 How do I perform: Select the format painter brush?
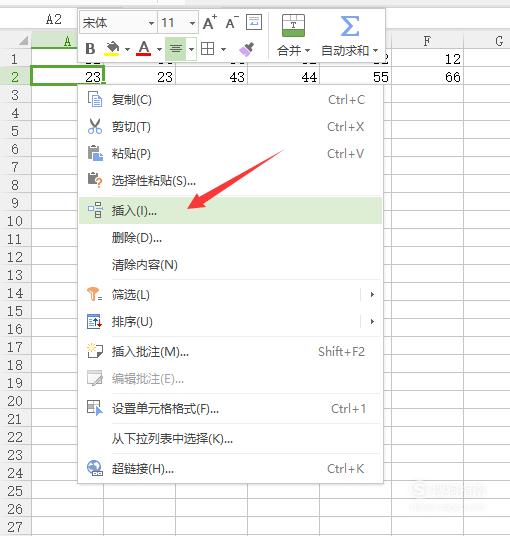point(247,49)
